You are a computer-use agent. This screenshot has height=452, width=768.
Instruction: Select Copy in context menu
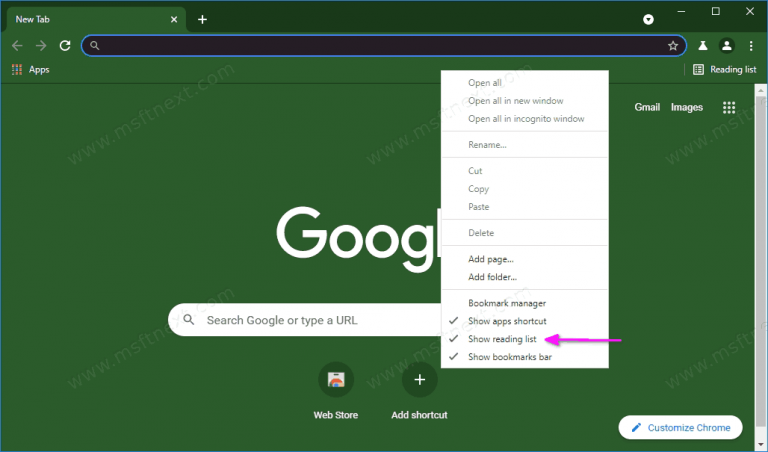tap(525, 189)
